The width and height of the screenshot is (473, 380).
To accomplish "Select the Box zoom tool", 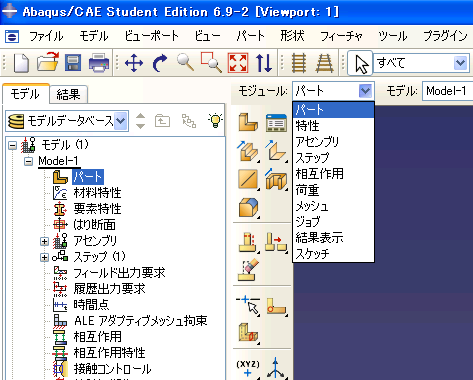I will tap(211, 62).
